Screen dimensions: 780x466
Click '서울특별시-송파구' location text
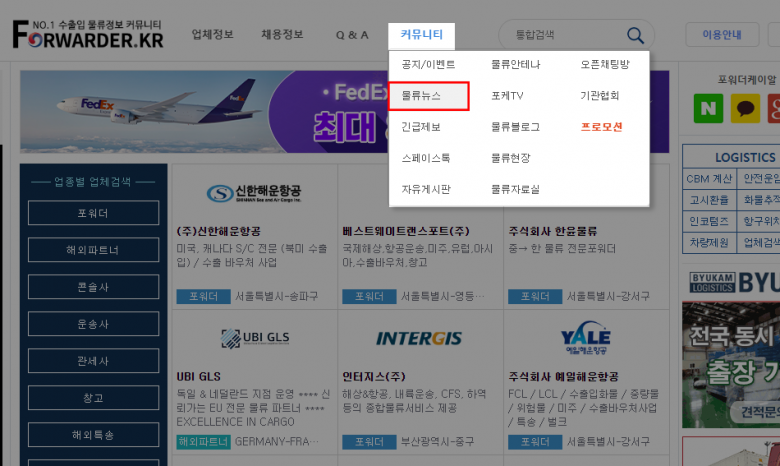[276, 296]
